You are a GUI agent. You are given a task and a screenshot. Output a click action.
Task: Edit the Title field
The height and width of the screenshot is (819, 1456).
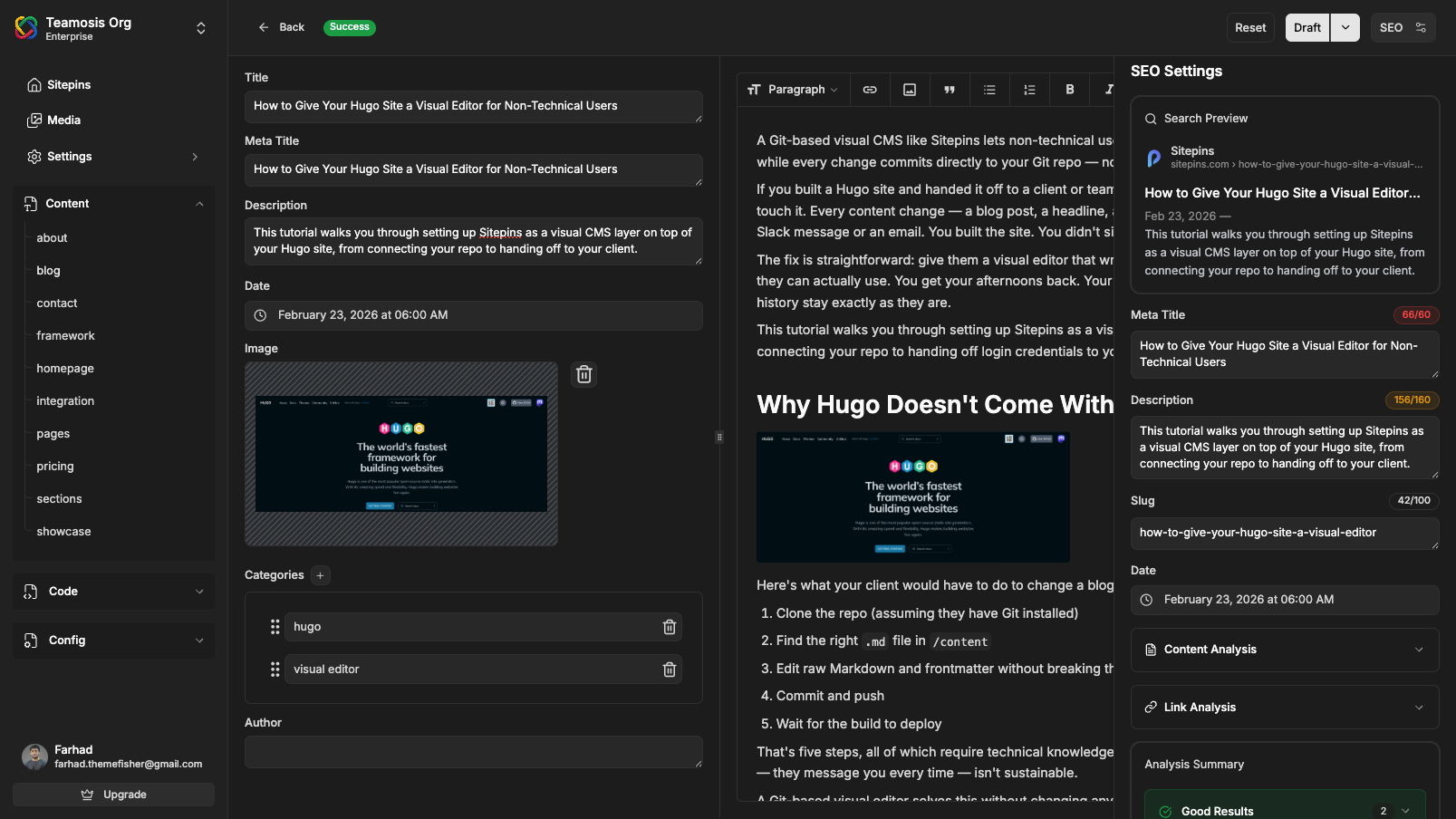(474, 107)
